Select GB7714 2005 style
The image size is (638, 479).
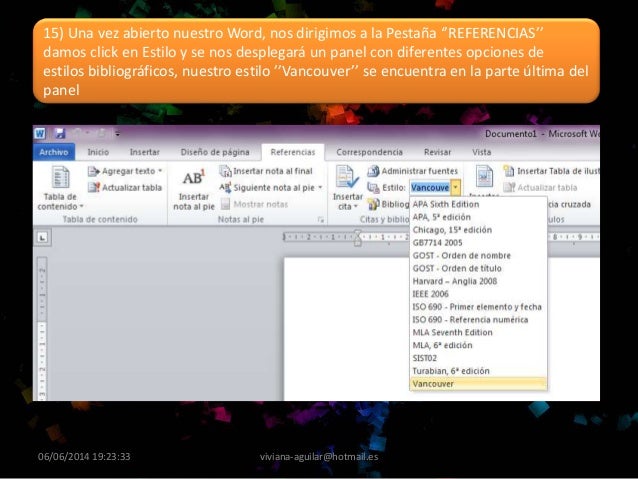click(x=478, y=243)
